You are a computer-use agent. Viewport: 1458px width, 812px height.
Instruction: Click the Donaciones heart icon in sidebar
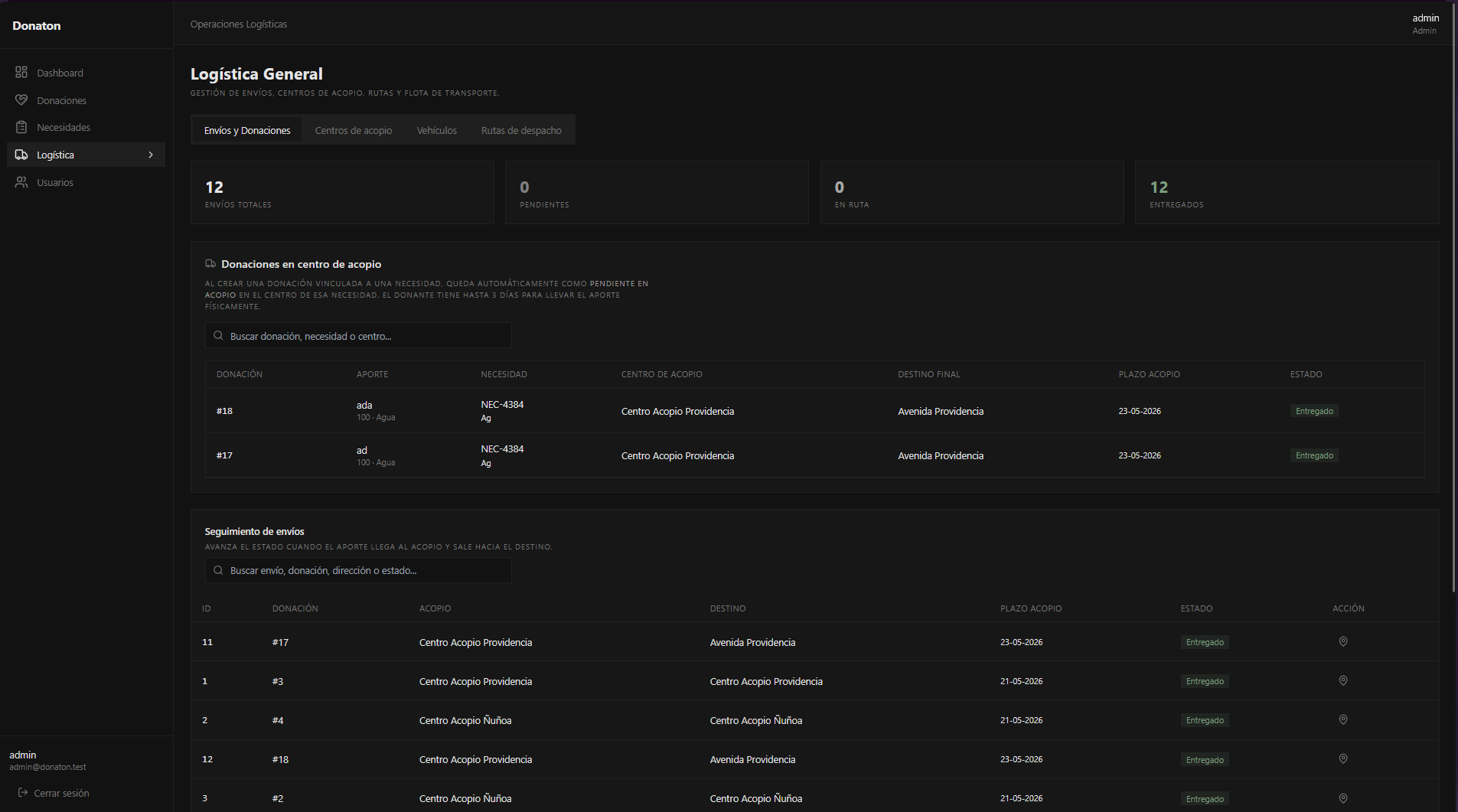tap(21, 100)
